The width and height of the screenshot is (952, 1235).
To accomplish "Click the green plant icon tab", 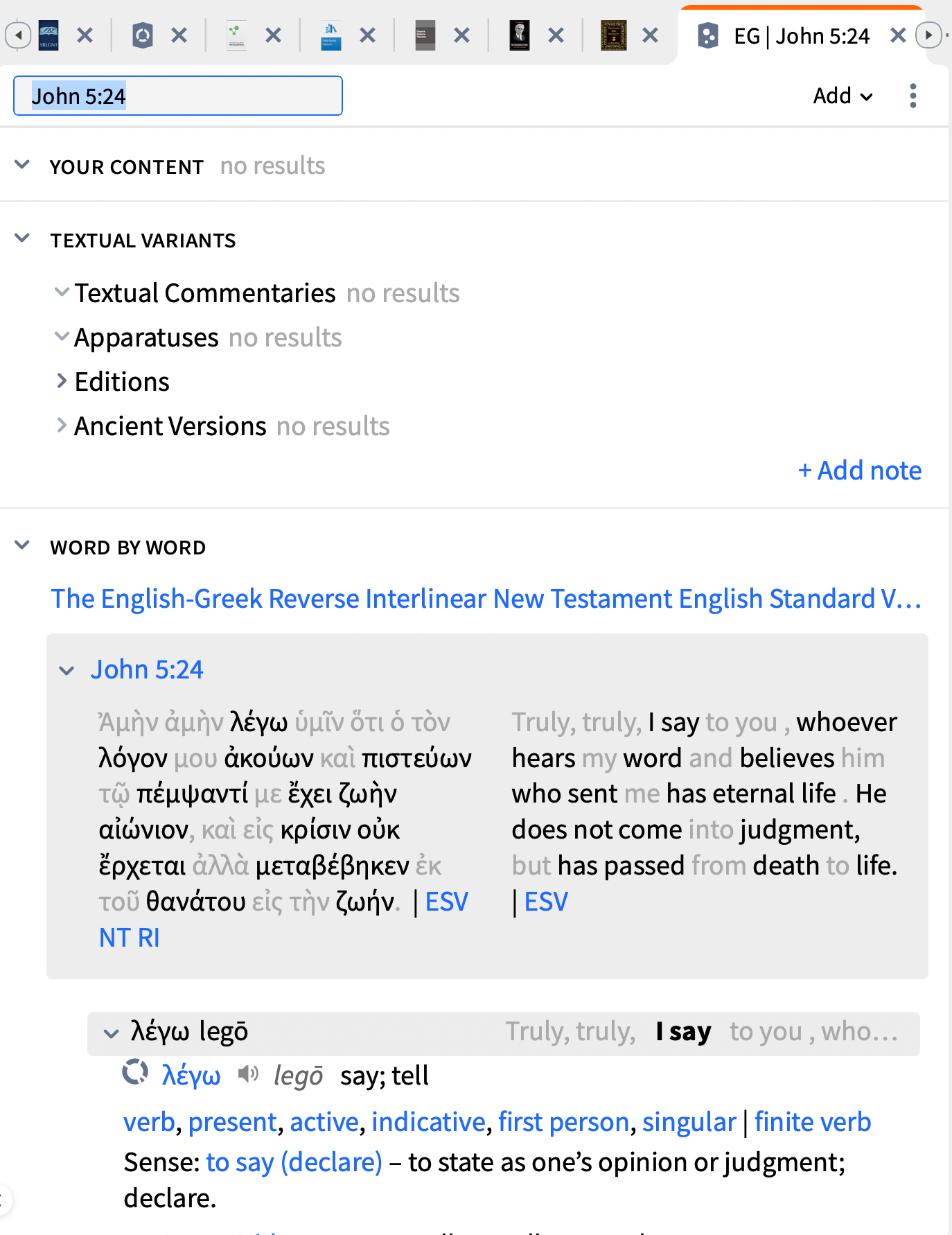I will tap(236, 35).
